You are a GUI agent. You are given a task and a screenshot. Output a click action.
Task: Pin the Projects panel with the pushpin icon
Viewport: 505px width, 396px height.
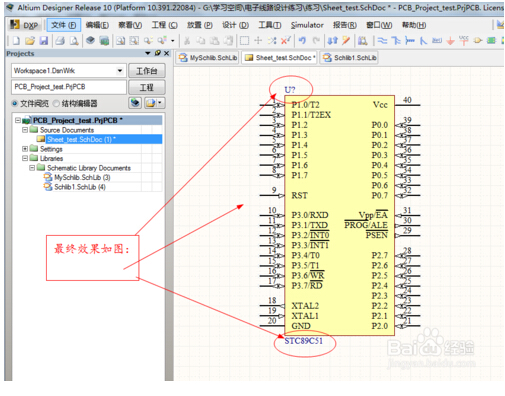[158, 53]
